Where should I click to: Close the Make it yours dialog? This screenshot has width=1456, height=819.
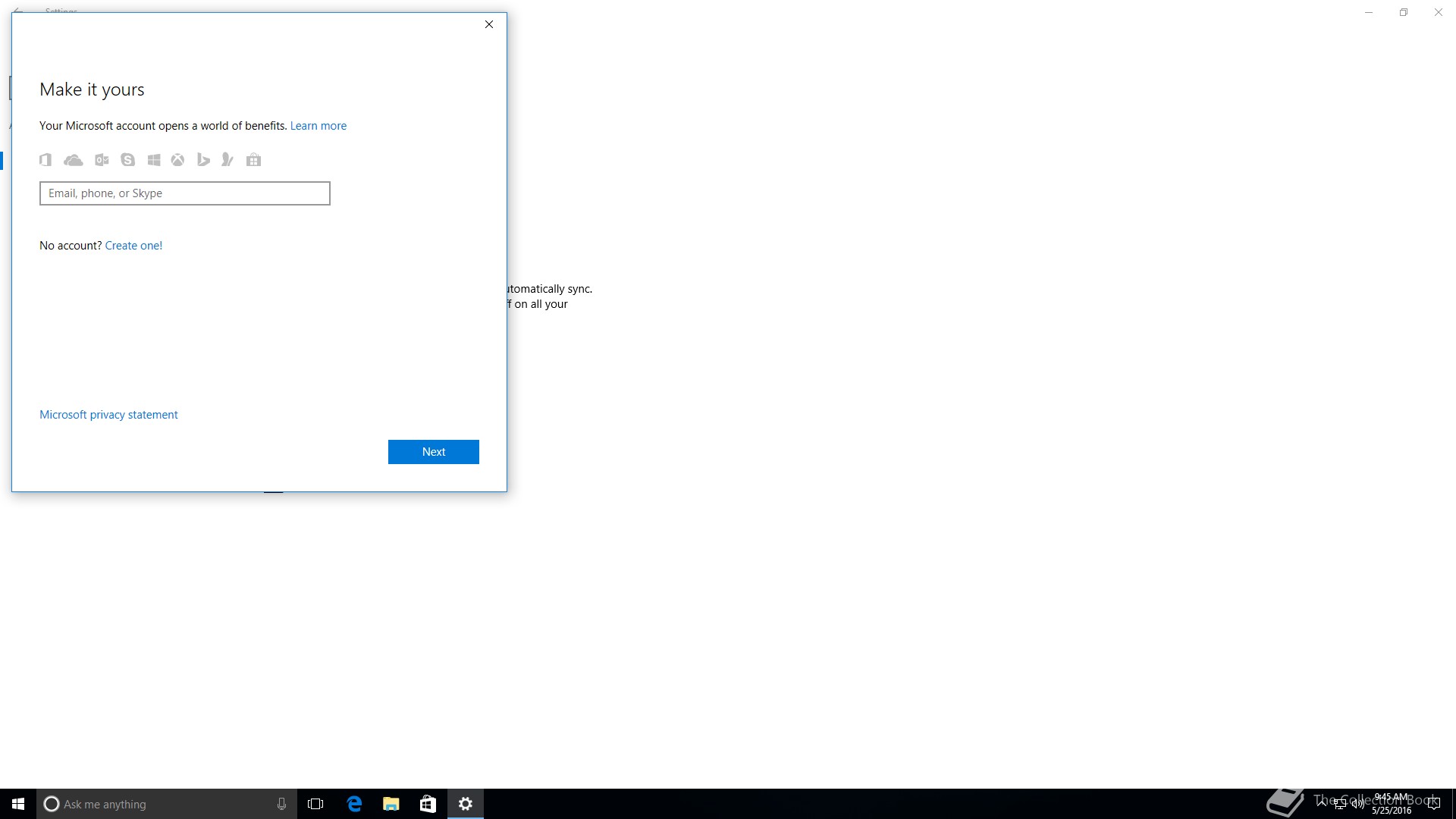[489, 24]
